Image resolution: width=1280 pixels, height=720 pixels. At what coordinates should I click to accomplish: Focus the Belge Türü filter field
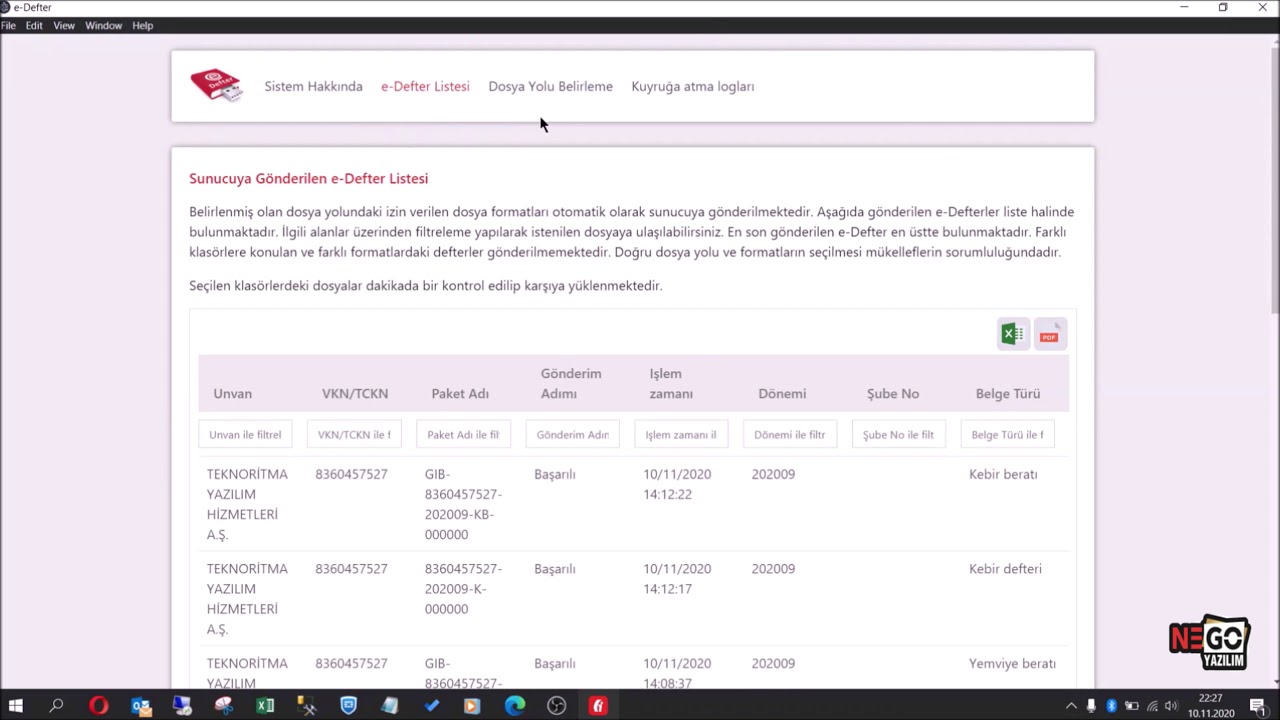(1007, 434)
